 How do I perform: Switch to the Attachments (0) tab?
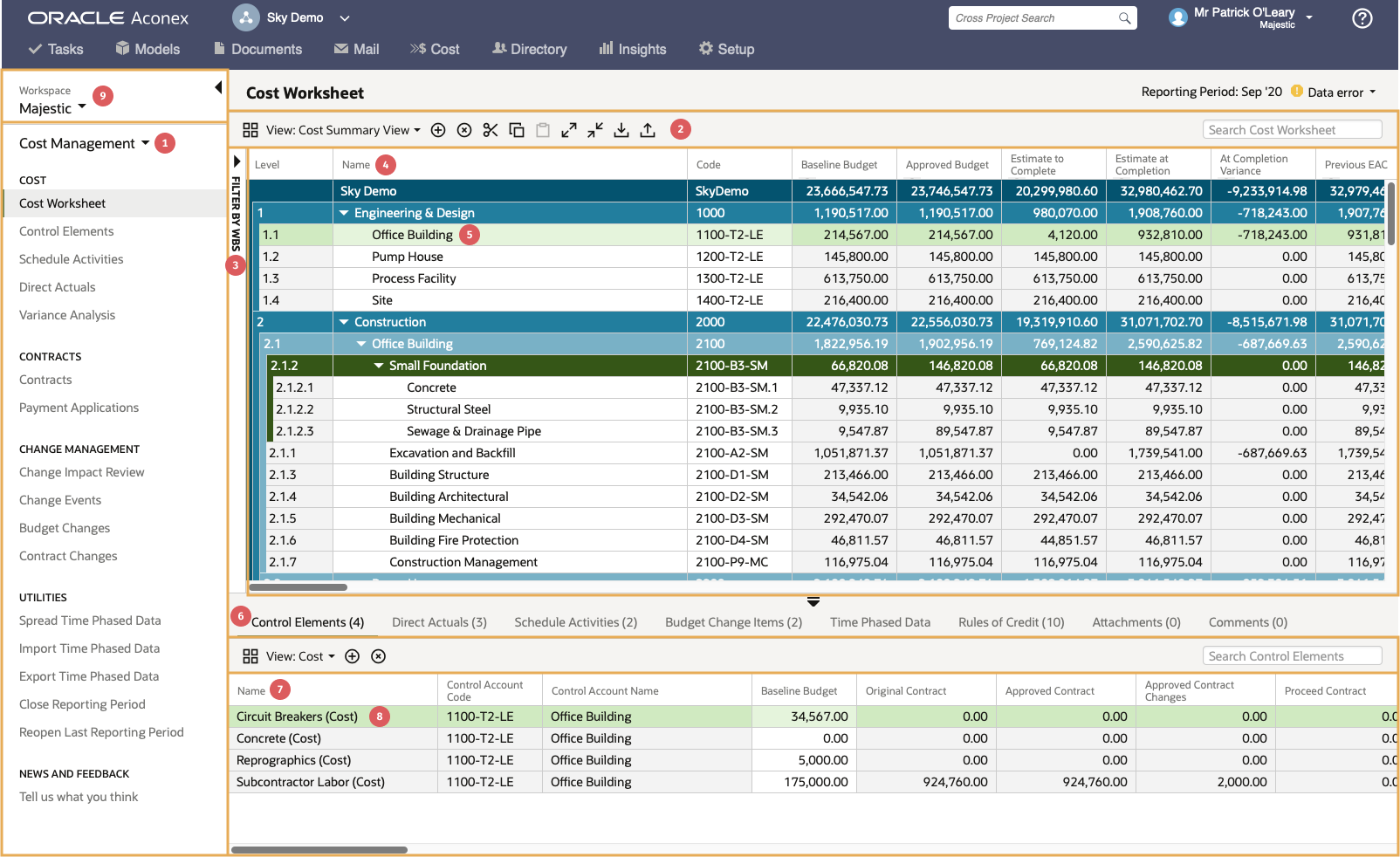pyautogui.click(x=1136, y=622)
